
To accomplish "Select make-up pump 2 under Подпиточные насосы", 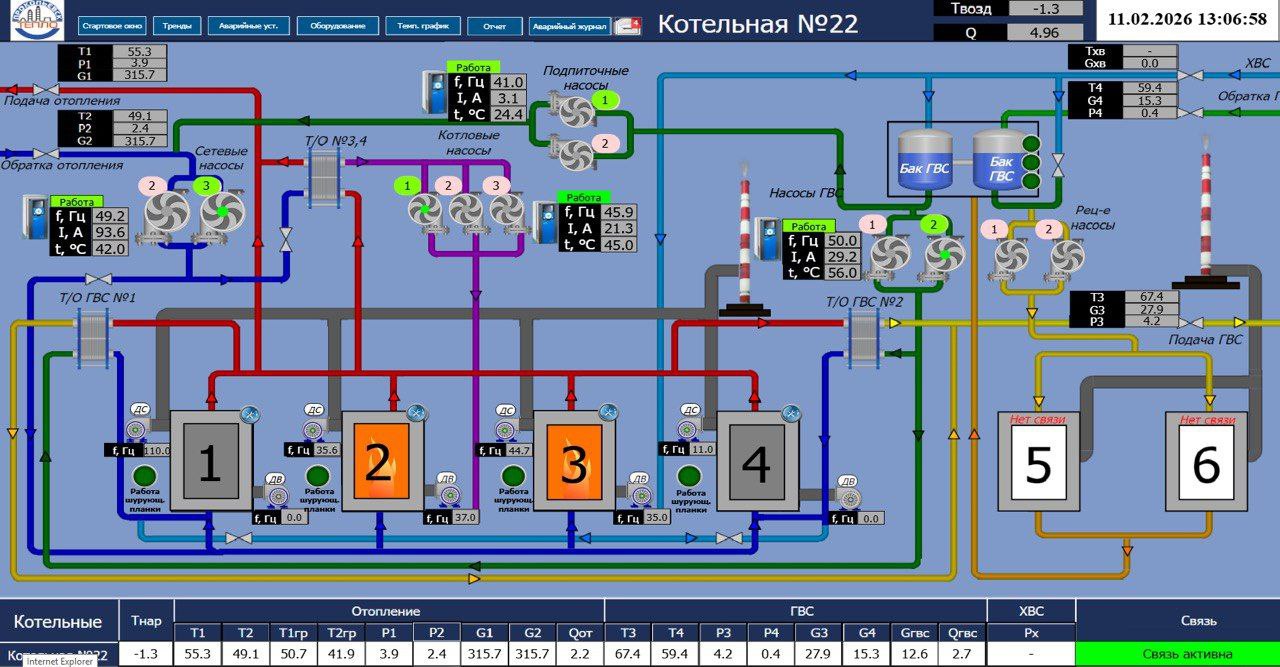I will [575, 154].
